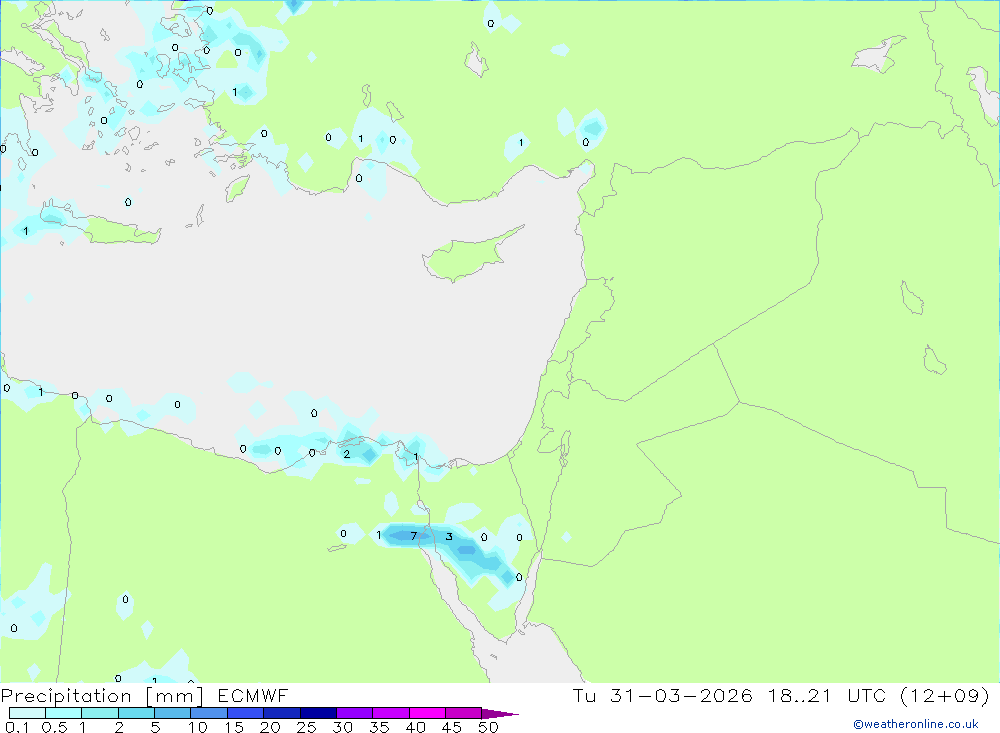Screen dimensions: 1000x733
Task: Select the ECMWF model label
Action: pos(253,696)
